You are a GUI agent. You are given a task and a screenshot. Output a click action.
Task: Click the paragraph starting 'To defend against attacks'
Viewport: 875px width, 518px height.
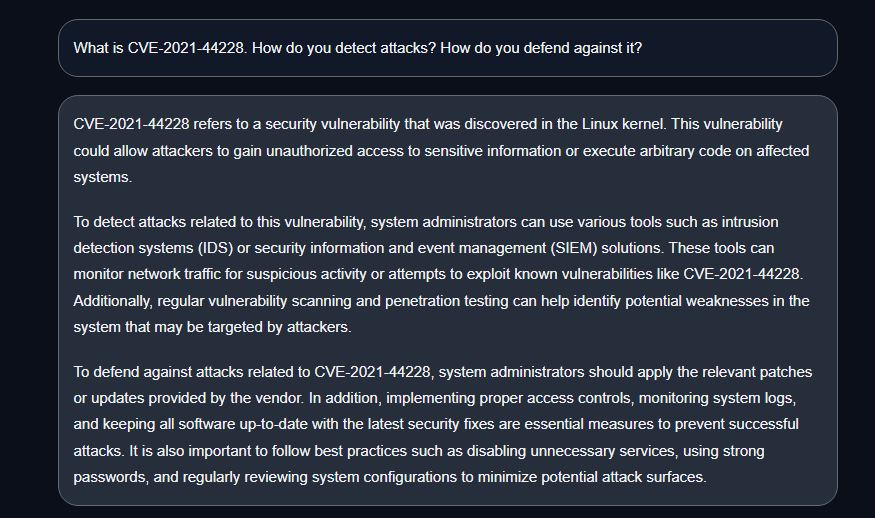point(442,424)
